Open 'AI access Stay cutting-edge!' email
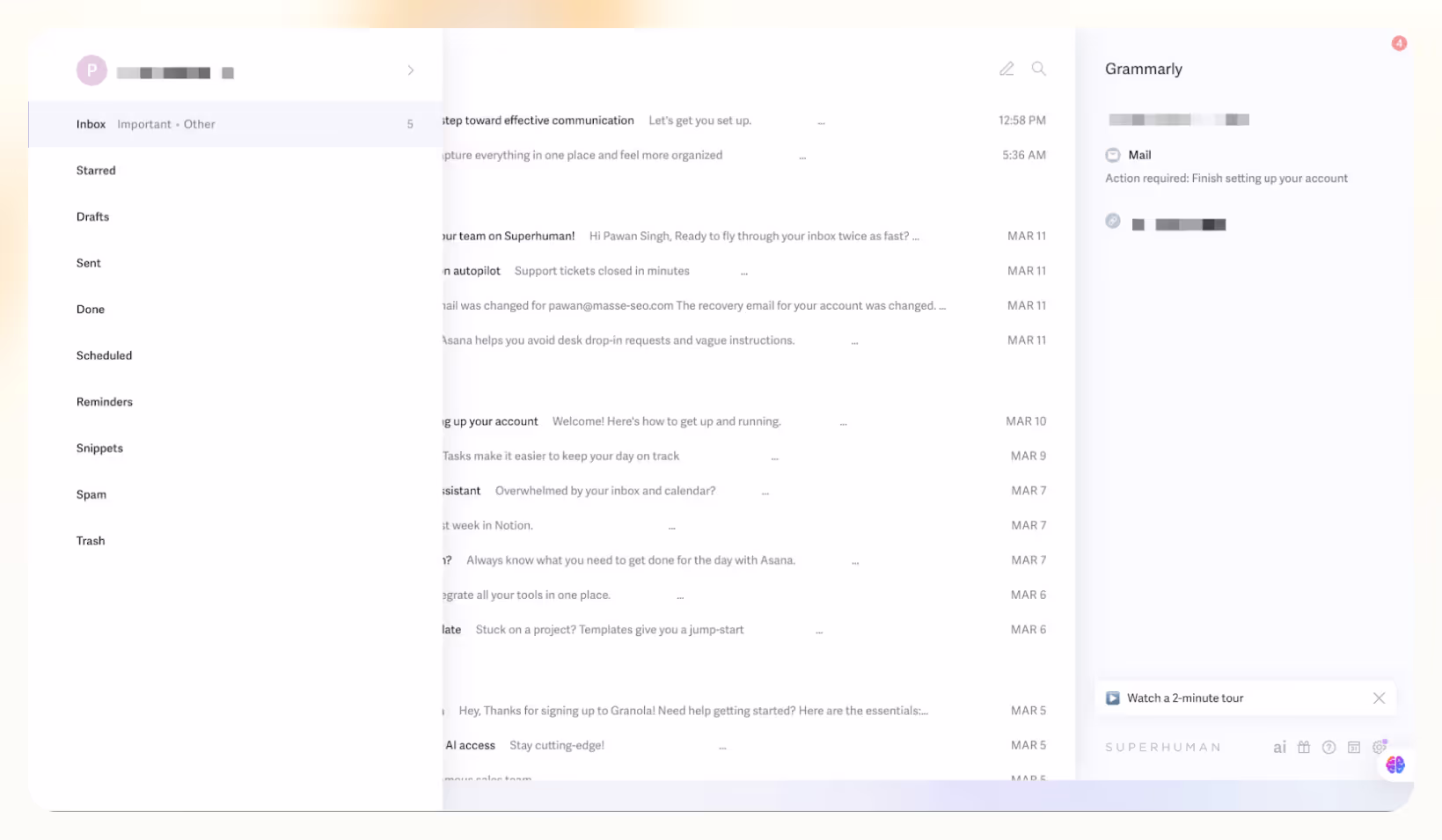1442x840 pixels. point(744,745)
